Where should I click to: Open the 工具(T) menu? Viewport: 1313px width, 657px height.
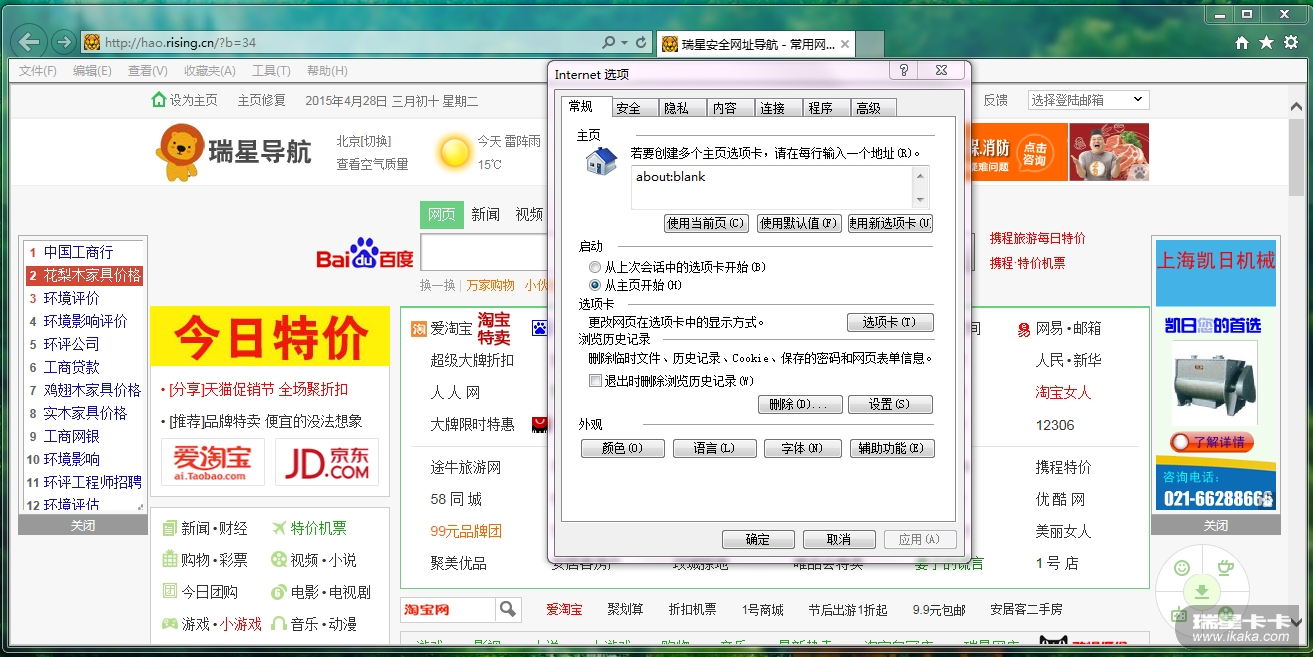[271, 71]
